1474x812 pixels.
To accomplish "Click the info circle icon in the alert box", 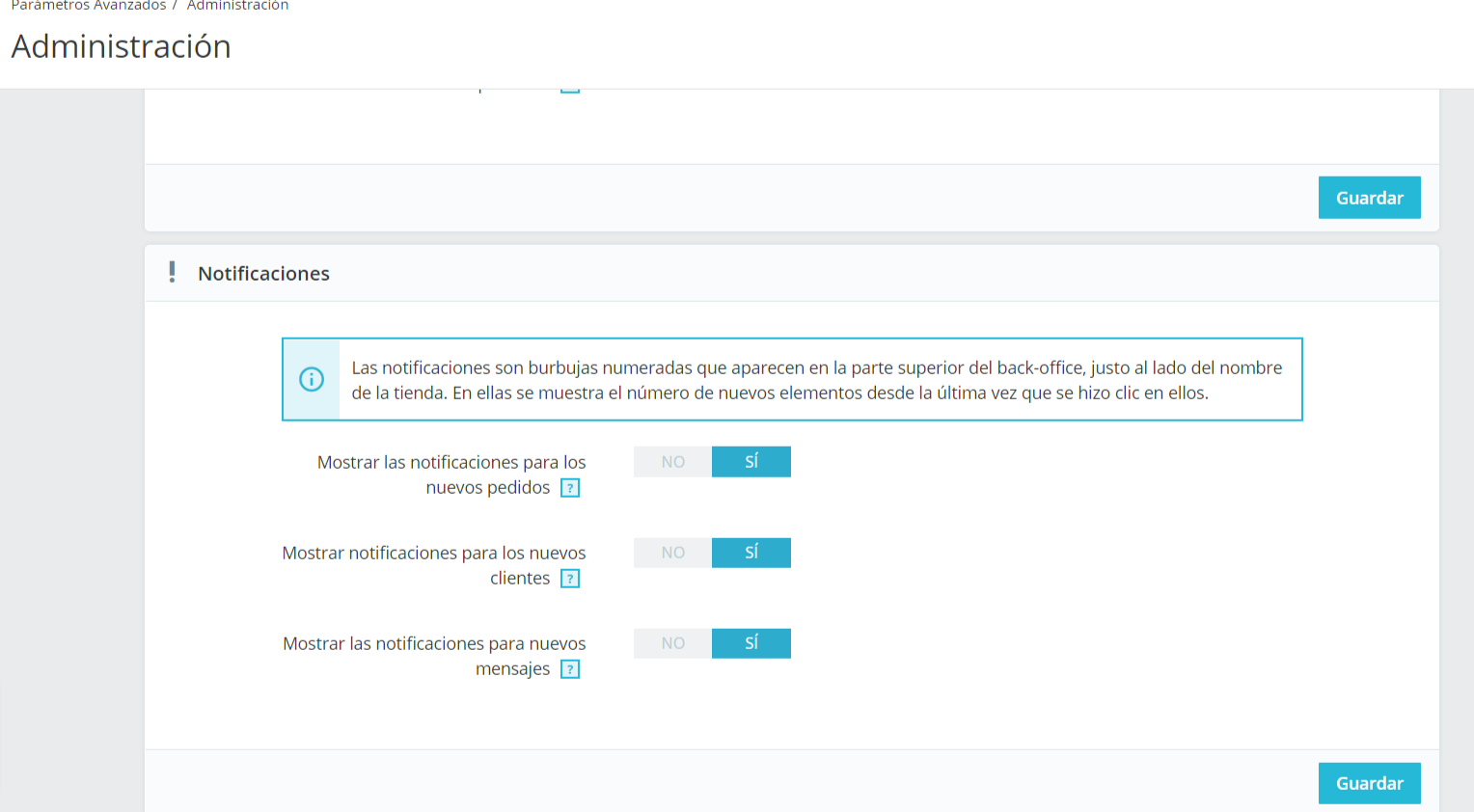I will (312, 379).
